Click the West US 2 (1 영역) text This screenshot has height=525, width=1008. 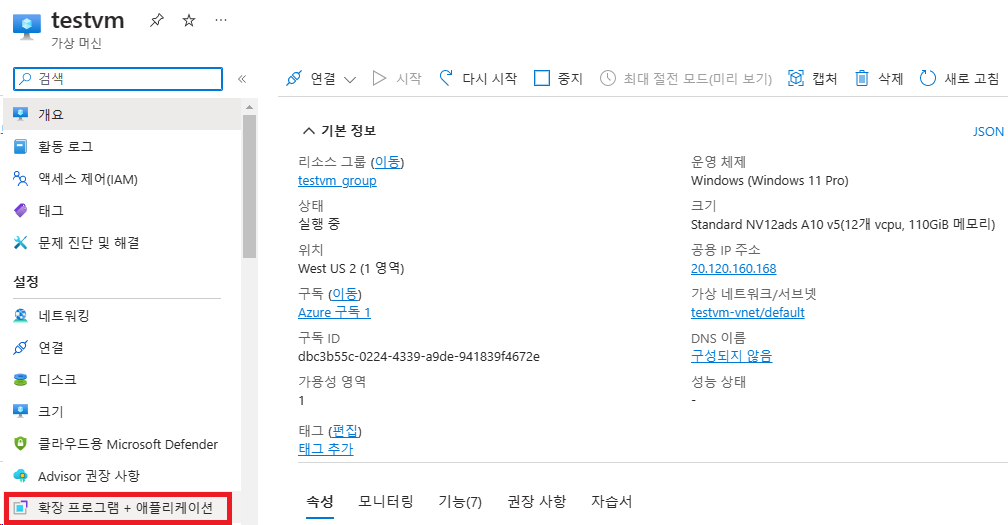point(351,268)
